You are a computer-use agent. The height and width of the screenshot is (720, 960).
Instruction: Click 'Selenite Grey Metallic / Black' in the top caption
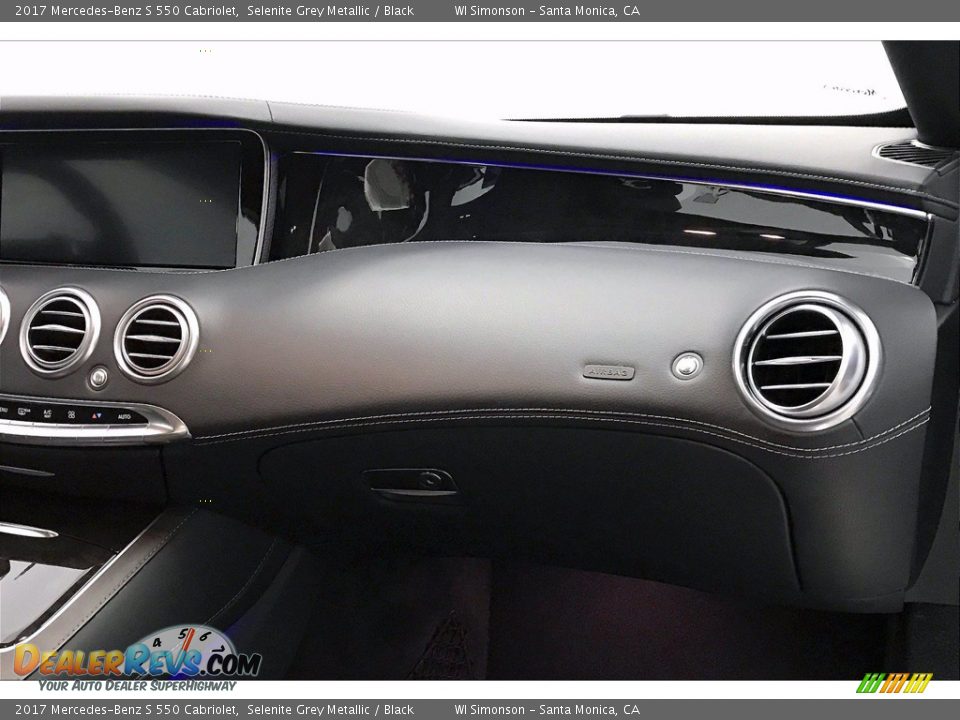point(331,10)
